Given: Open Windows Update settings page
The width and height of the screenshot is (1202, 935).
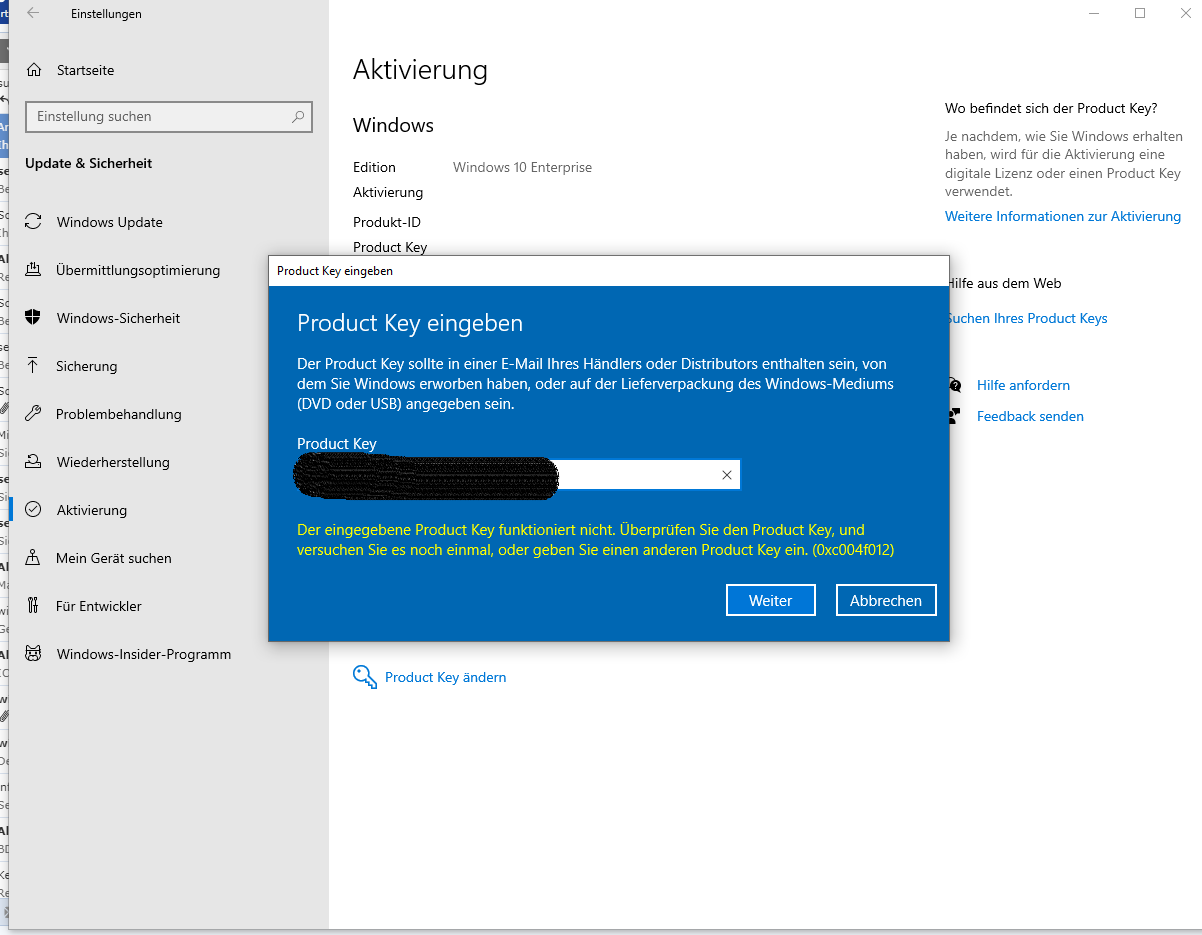Looking at the screenshot, I should 110,222.
